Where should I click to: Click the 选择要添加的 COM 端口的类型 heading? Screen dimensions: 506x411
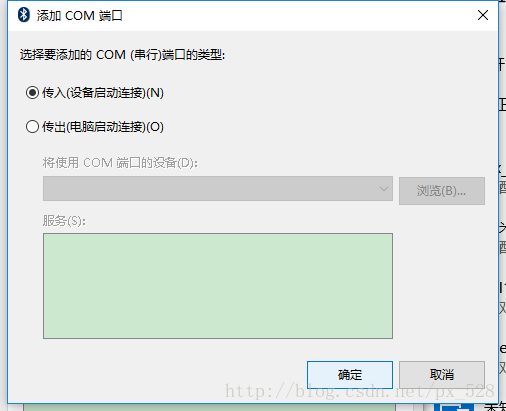[x=122, y=55]
